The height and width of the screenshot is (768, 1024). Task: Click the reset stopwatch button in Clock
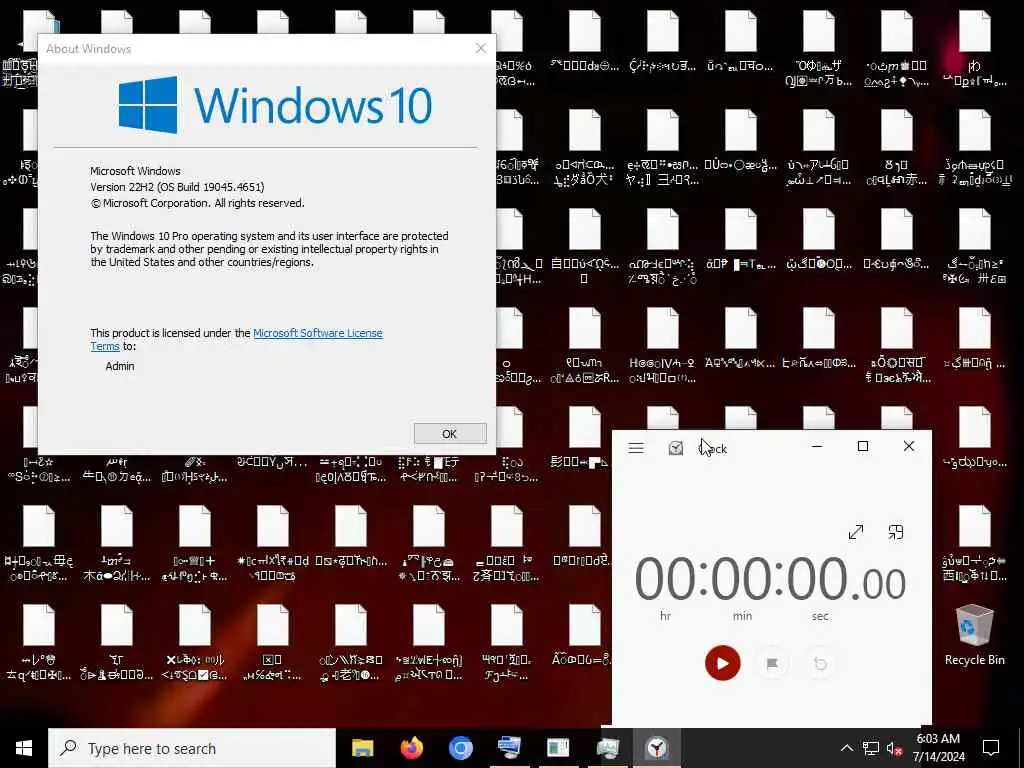tap(820, 664)
